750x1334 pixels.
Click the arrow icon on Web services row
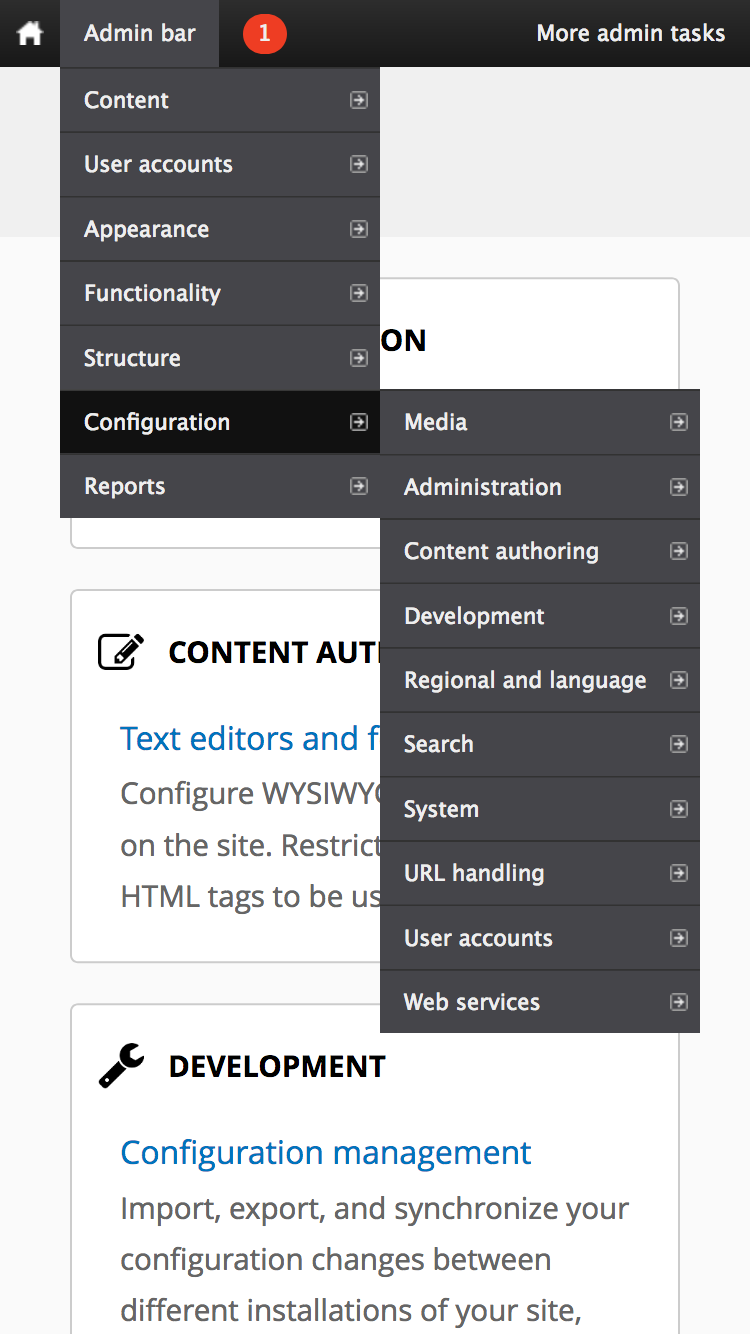(678, 1002)
